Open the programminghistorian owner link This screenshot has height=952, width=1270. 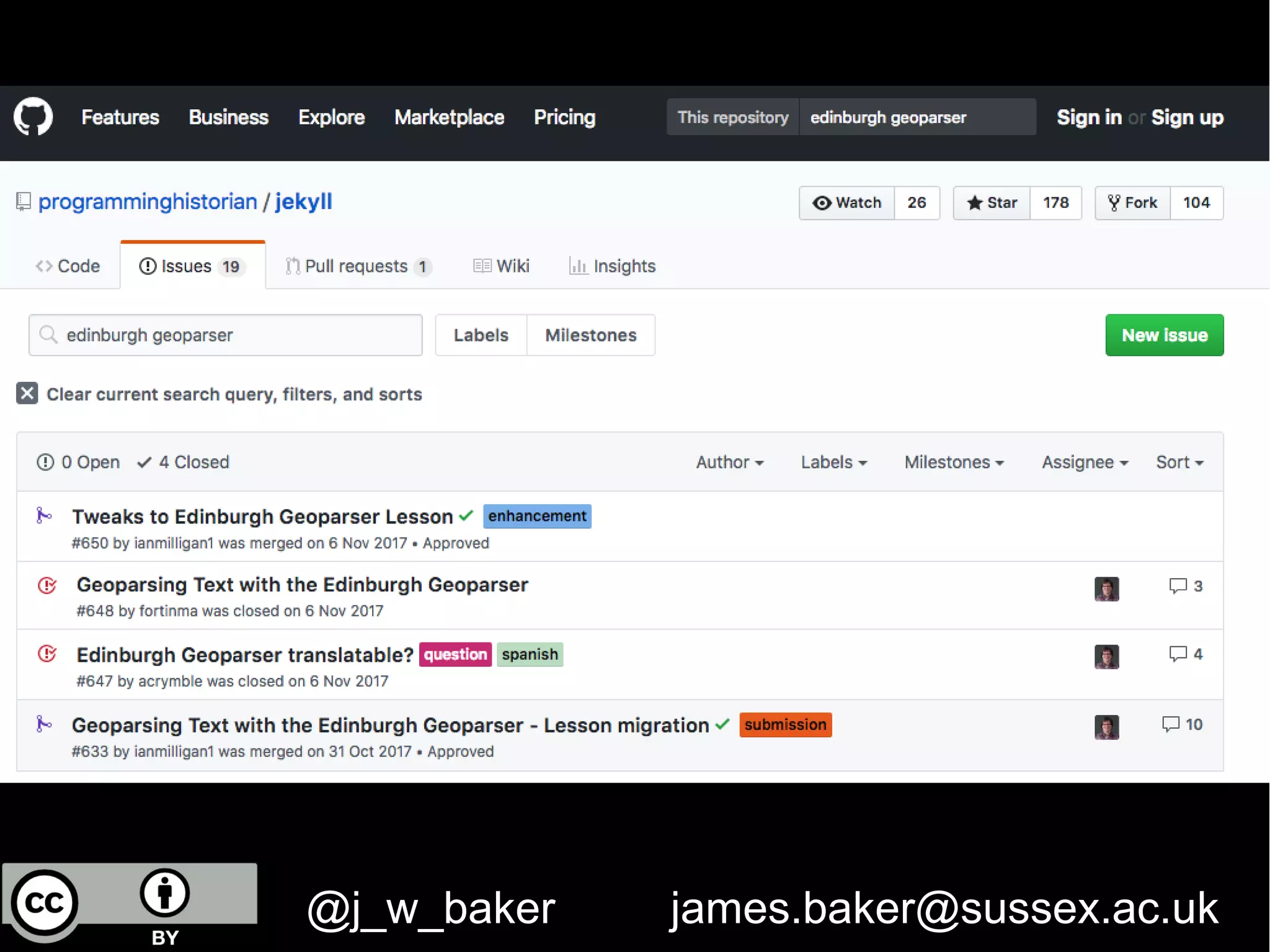[148, 202]
